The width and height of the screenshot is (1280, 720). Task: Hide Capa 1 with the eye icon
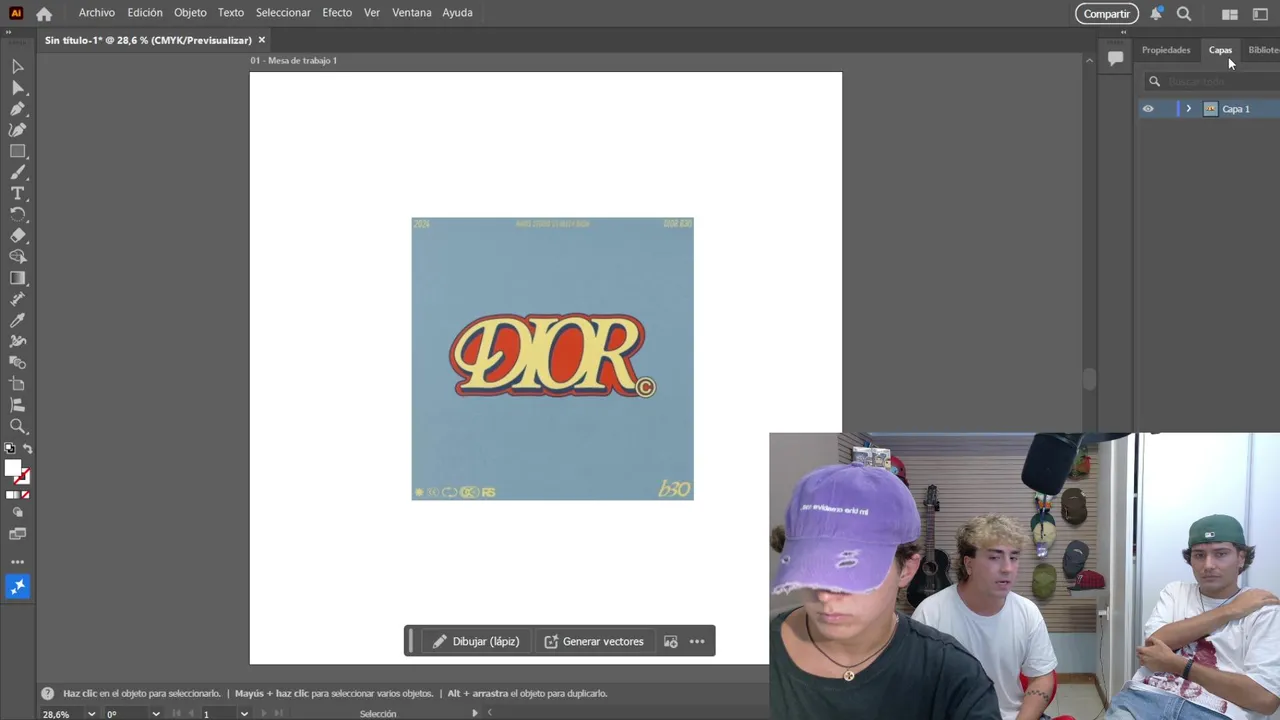pyautogui.click(x=1148, y=109)
